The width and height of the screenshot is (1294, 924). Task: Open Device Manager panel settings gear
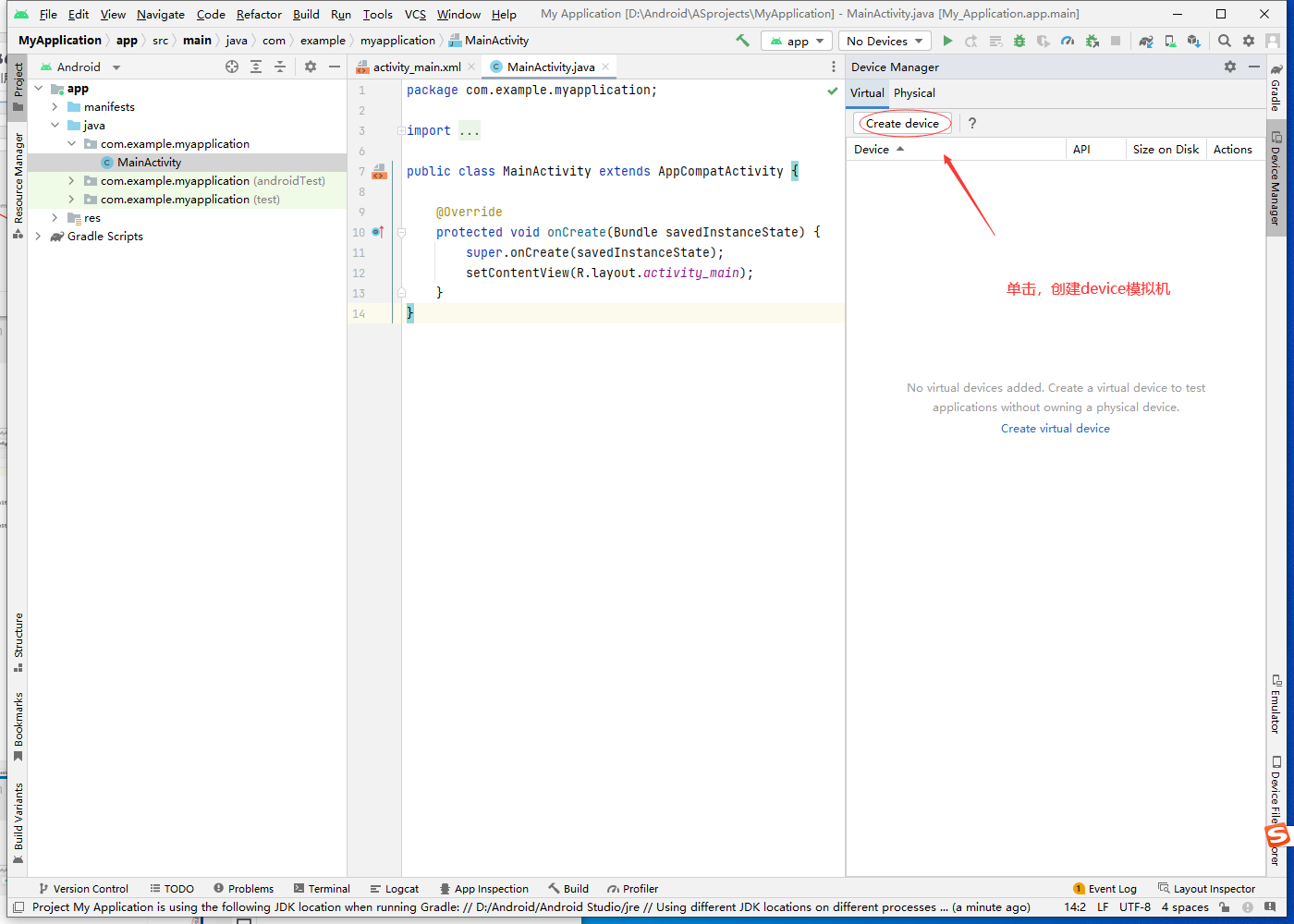point(1230,67)
